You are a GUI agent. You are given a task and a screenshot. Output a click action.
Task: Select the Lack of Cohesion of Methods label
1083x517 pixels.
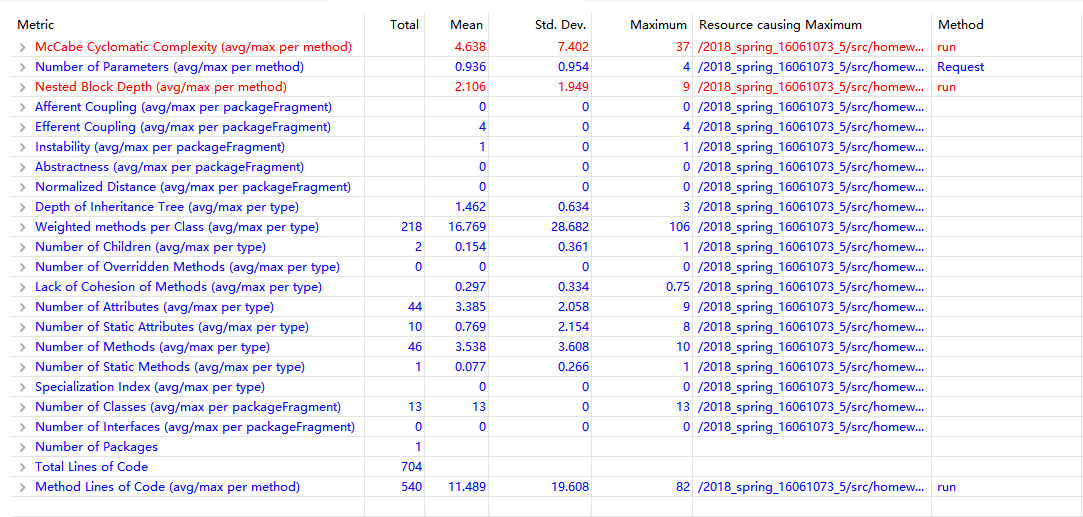[x=178, y=287]
